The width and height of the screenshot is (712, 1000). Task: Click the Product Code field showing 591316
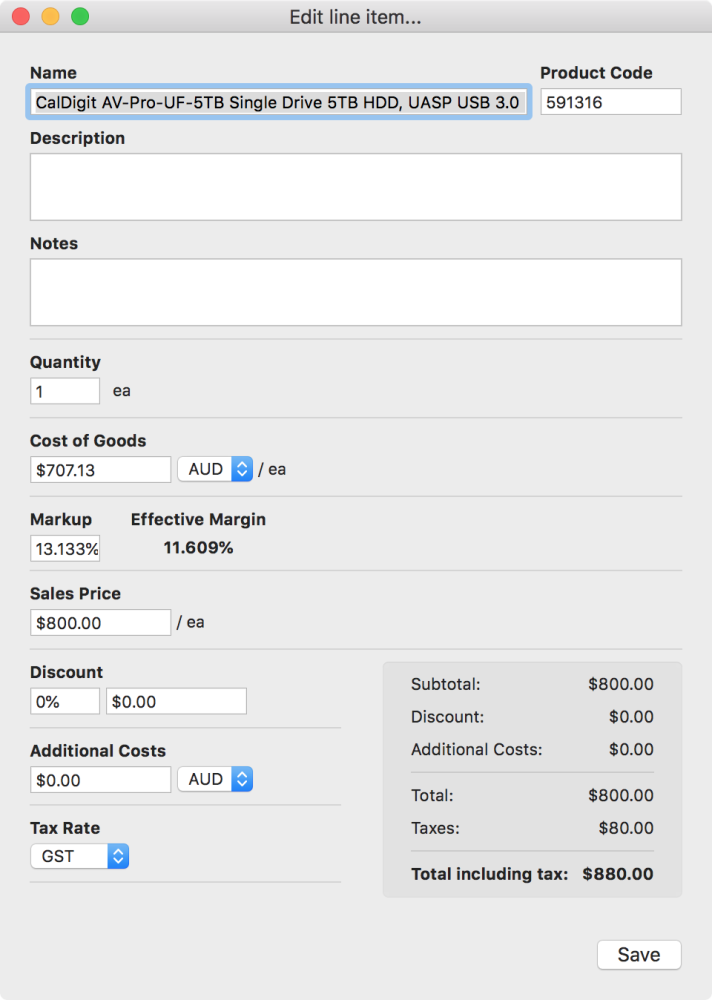(x=610, y=101)
